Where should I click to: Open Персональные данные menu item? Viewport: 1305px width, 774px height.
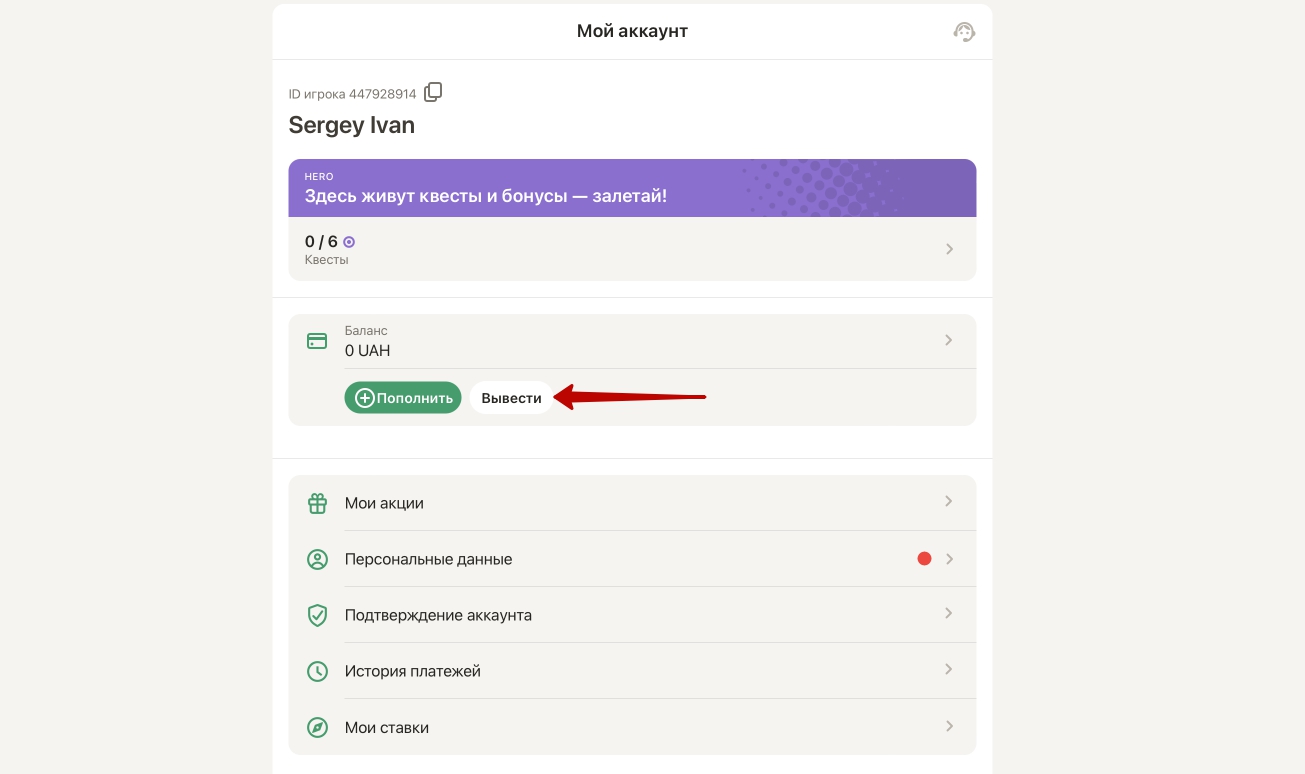click(x=429, y=559)
